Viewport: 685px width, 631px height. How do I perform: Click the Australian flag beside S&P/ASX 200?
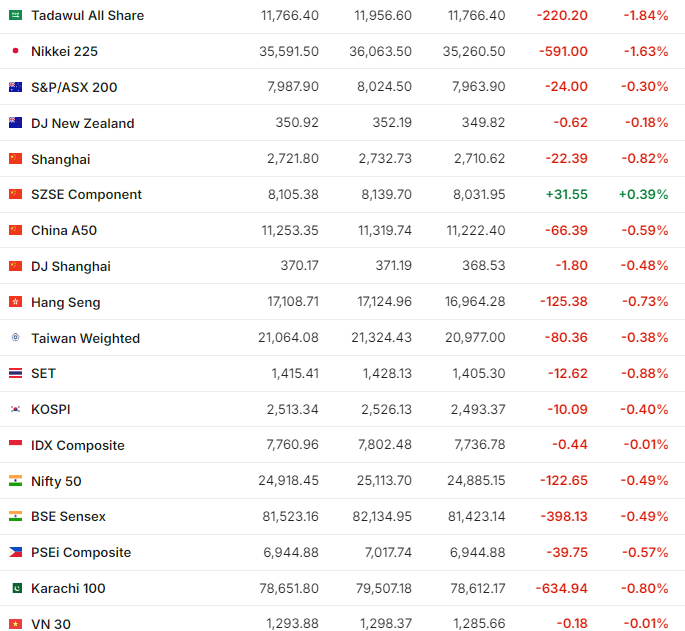(15, 87)
